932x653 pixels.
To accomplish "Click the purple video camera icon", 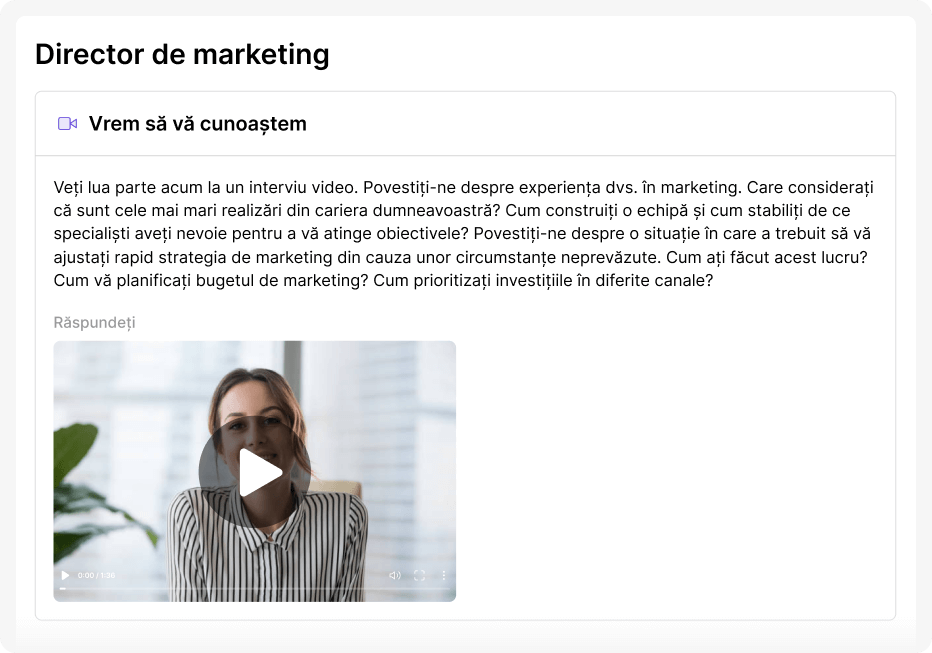I will point(67,124).
